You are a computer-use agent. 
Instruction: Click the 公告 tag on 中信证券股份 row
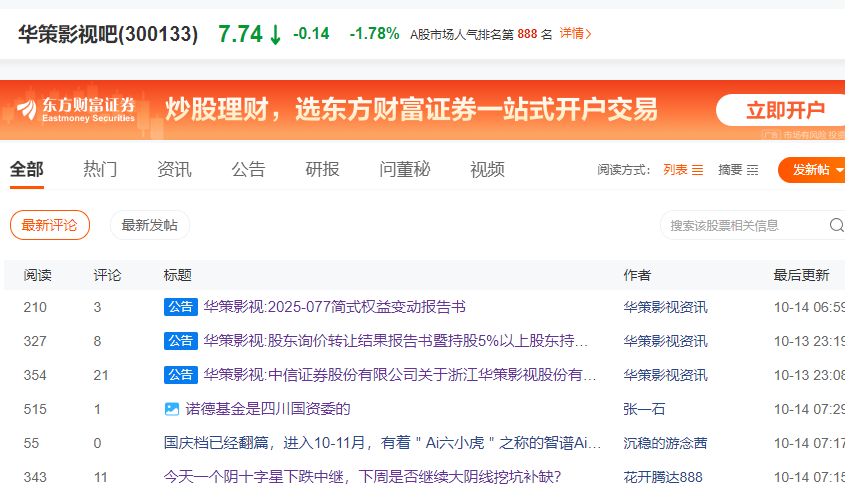pyautogui.click(x=181, y=375)
